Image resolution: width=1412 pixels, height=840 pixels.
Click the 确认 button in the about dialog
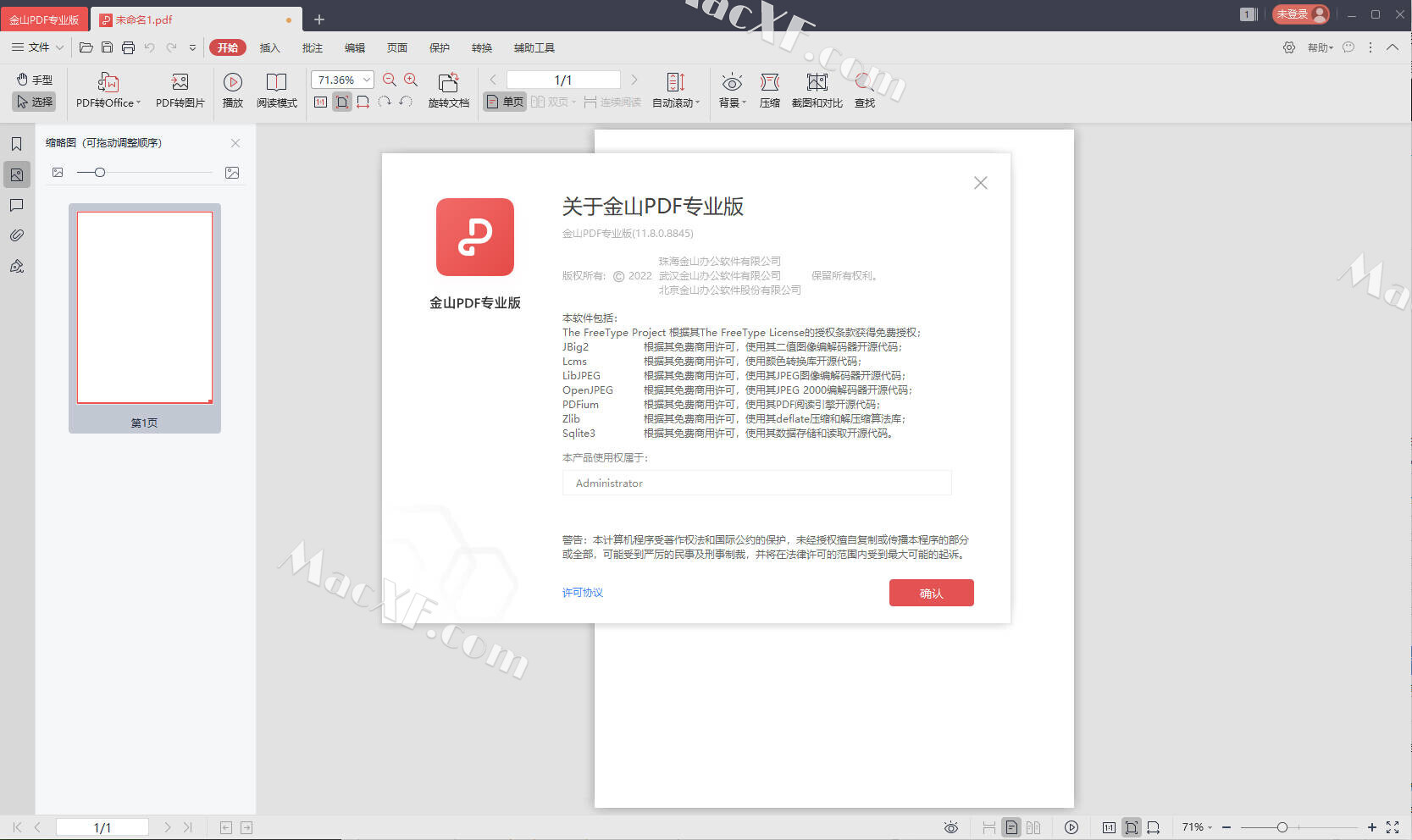(x=931, y=593)
